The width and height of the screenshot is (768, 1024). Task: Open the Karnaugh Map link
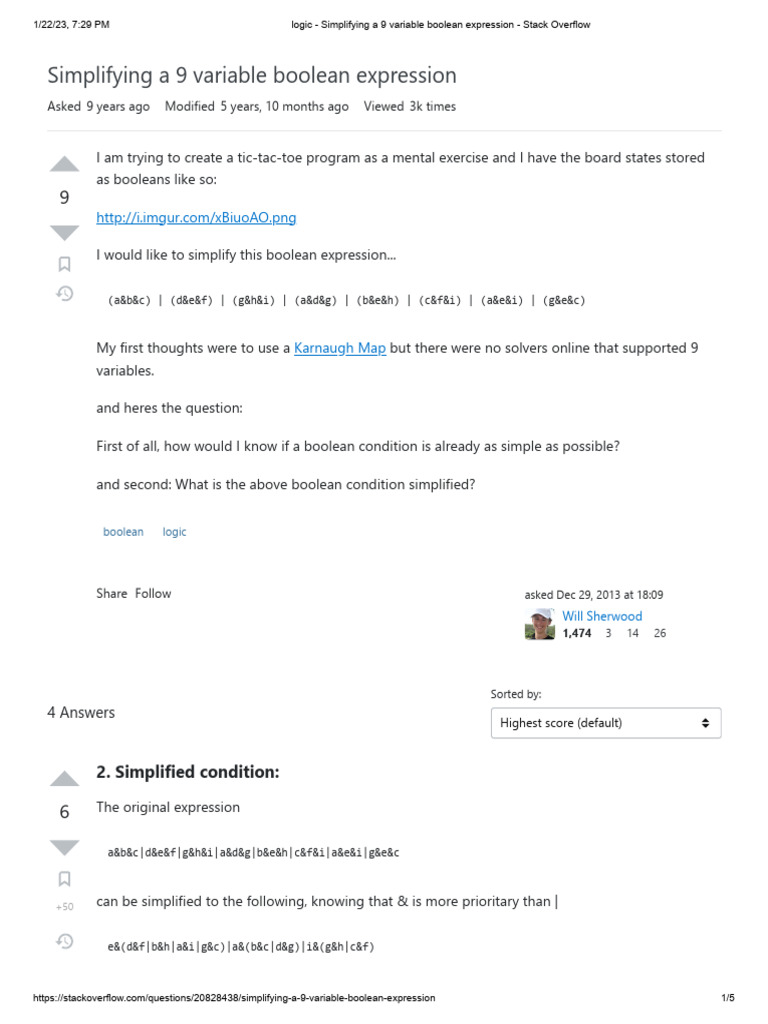point(340,348)
